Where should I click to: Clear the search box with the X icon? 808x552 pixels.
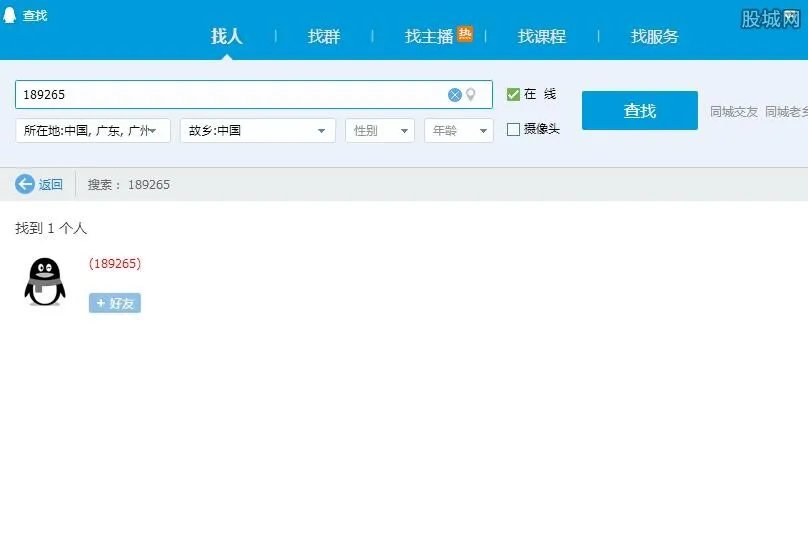454,95
